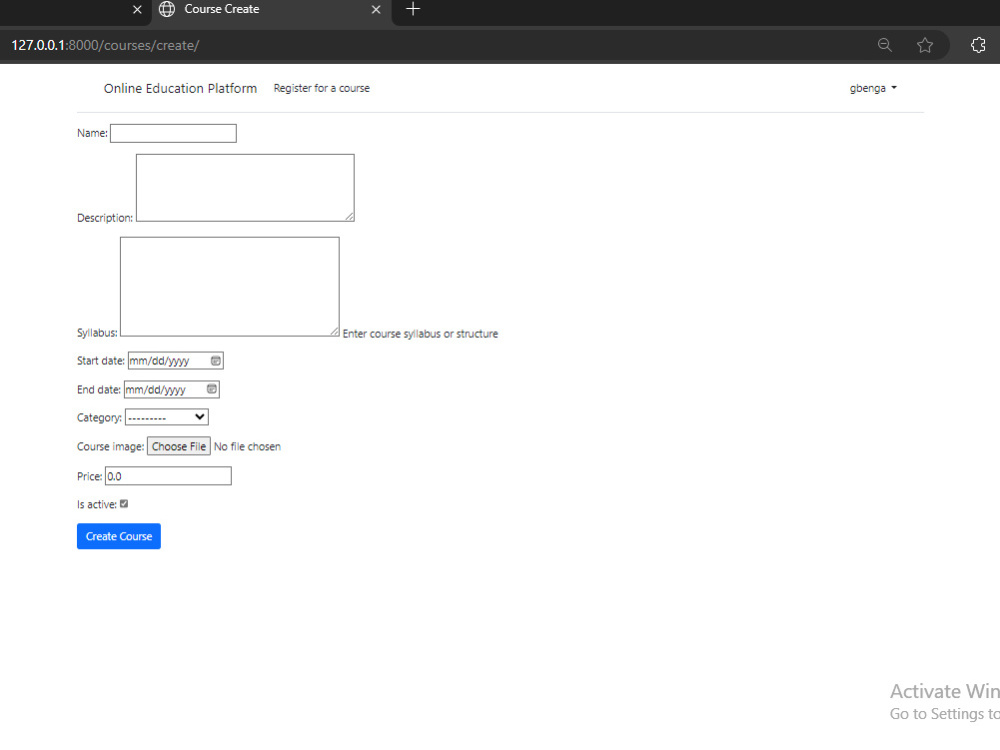Viewport: 1000px width, 750px height.
Task: Bookmark this page with the star icon
Action: click(925, 45)
